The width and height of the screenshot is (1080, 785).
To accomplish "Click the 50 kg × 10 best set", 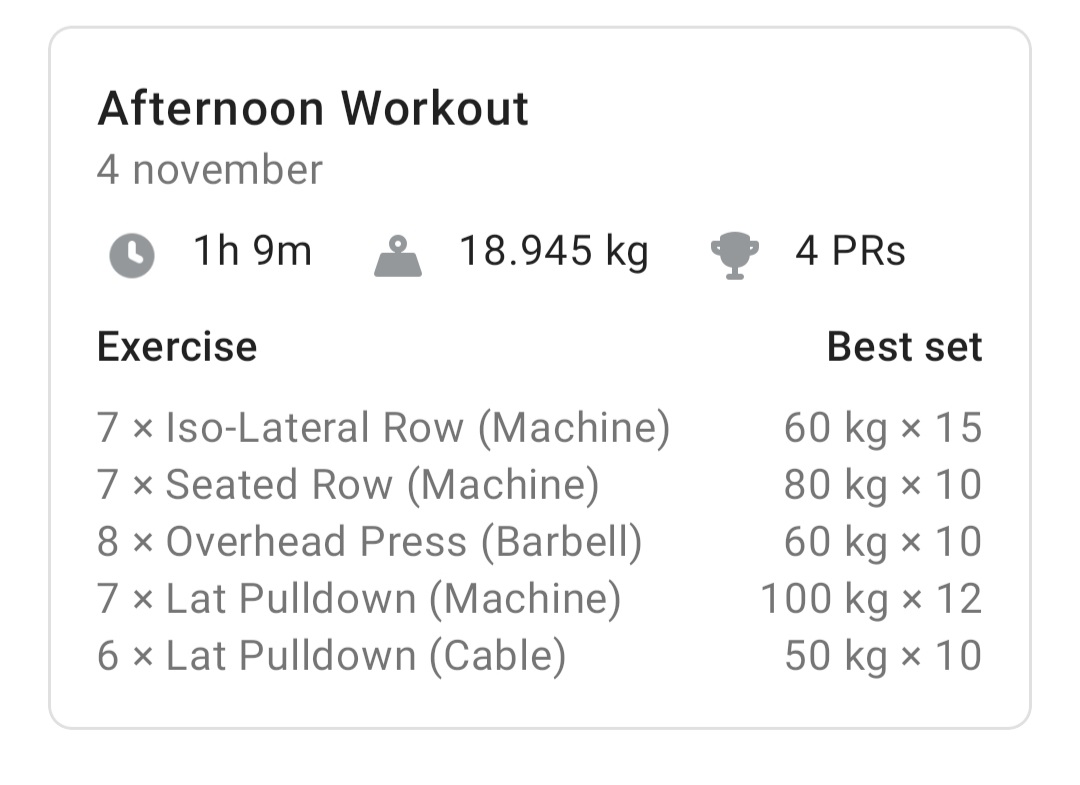I will coord(882,656).
